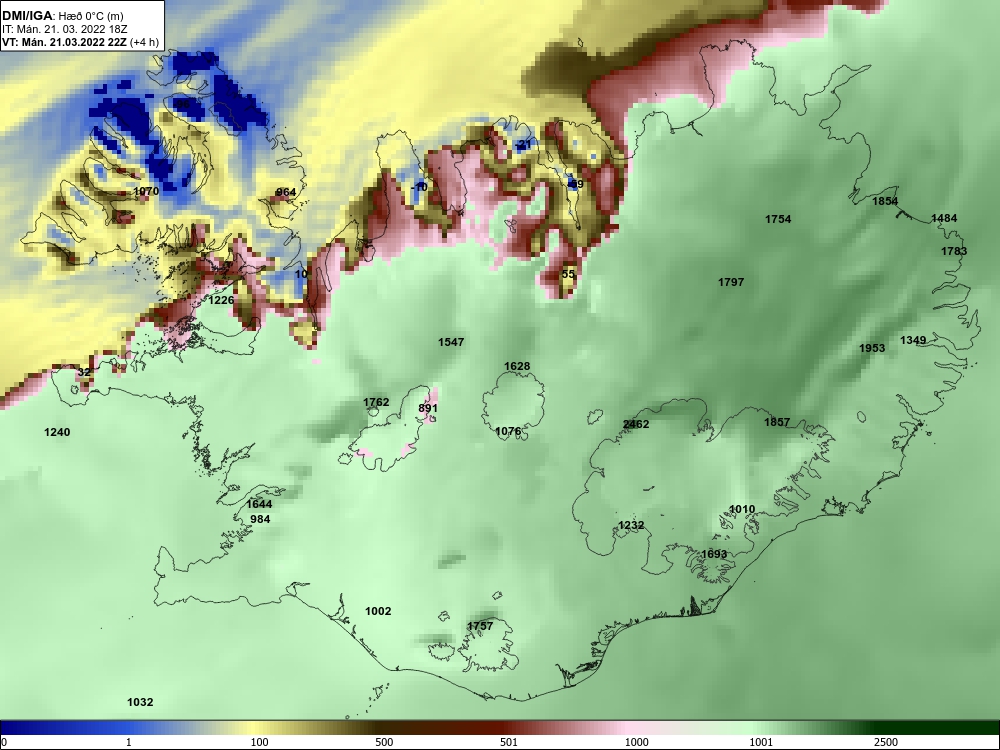Click the map value '1757'
The width and height of the screenshot is (1000, 750).
tap(480, 626)
